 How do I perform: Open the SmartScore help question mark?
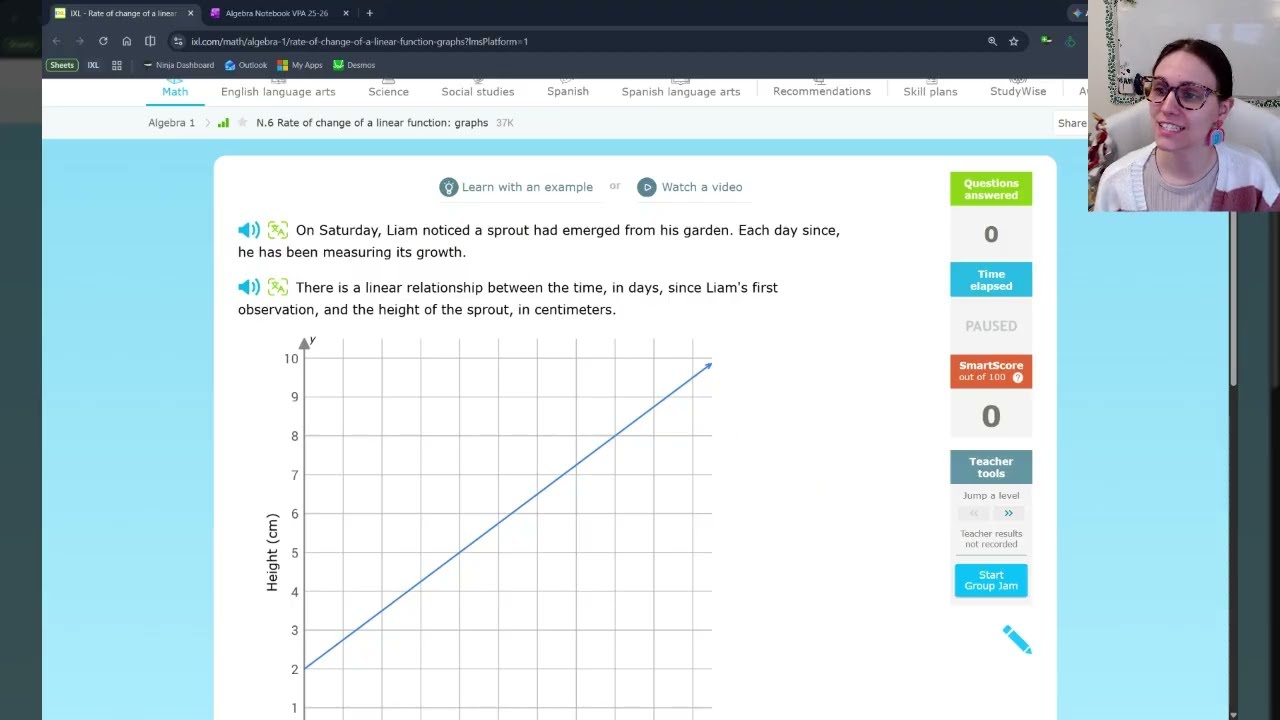pyautogui.click(x=1018, y=377)
